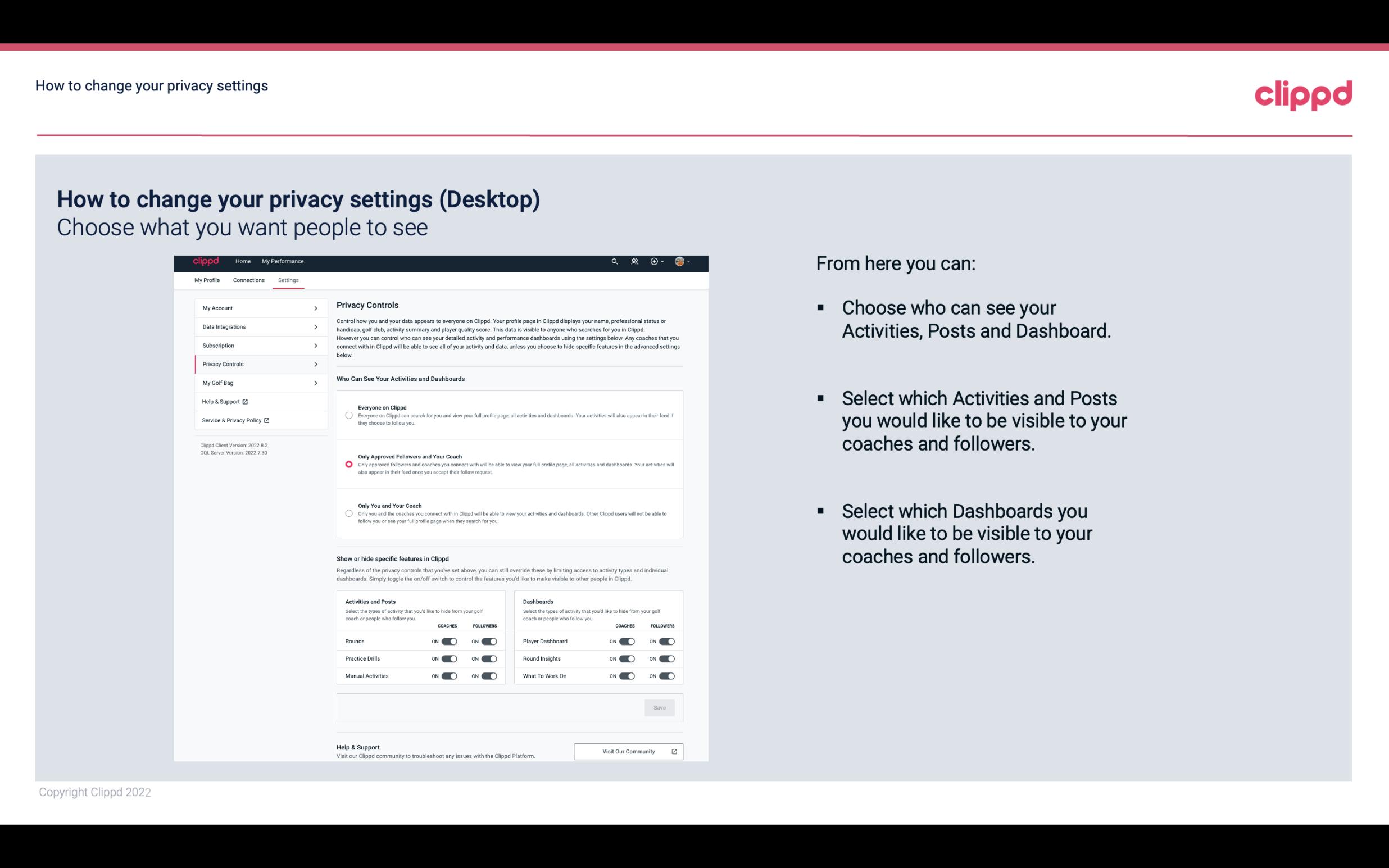Select 'Only Approved Followers and Your Coach' radio button
Viewport: 1389px width, 868px height.
(x=349, y=464)
